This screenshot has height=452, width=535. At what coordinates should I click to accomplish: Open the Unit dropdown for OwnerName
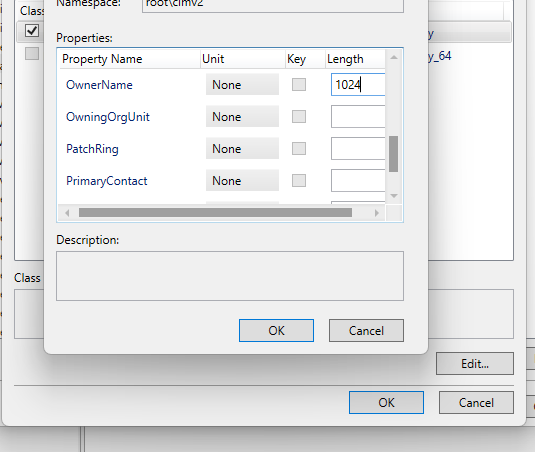pos(242,85)
